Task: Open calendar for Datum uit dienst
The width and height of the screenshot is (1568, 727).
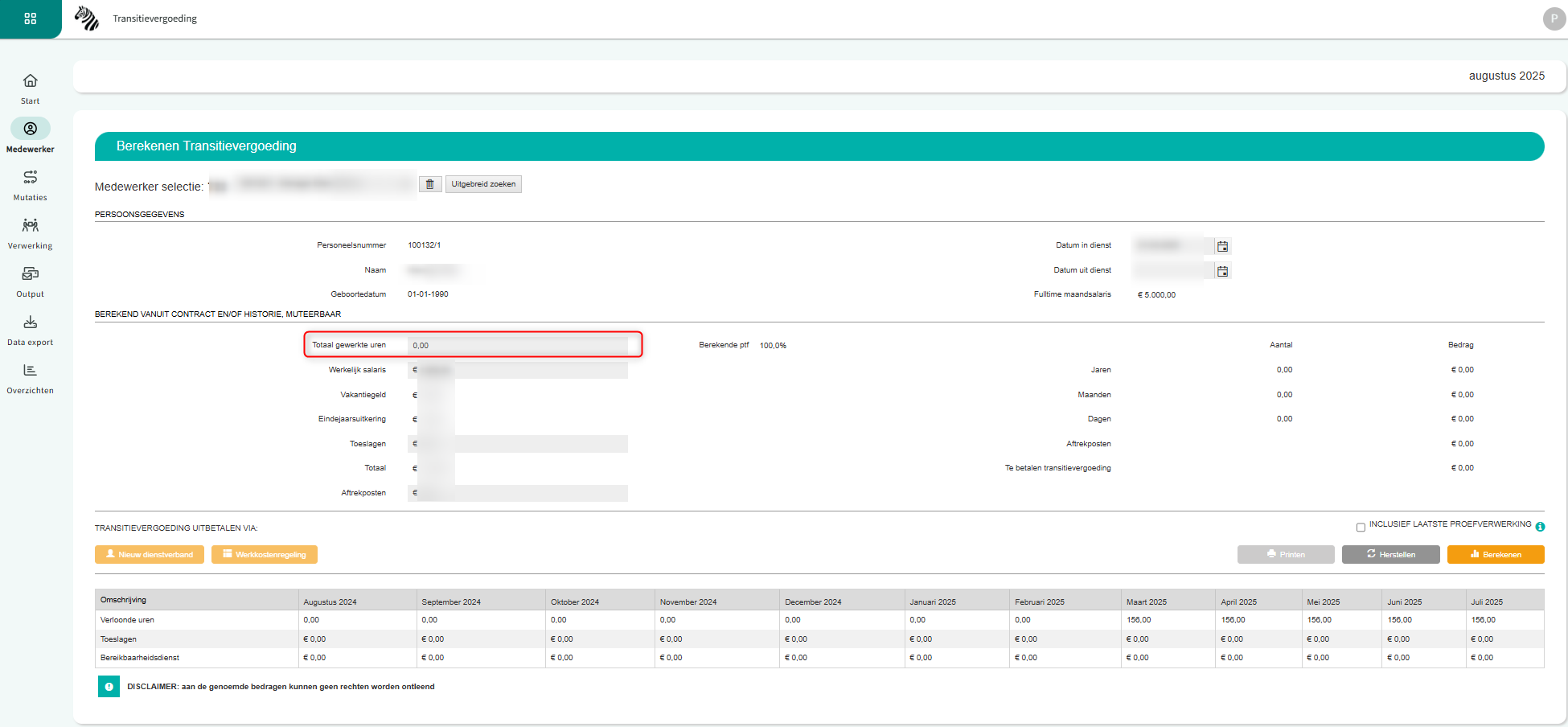Action: pyautogui.click(x=1222, y=271)
